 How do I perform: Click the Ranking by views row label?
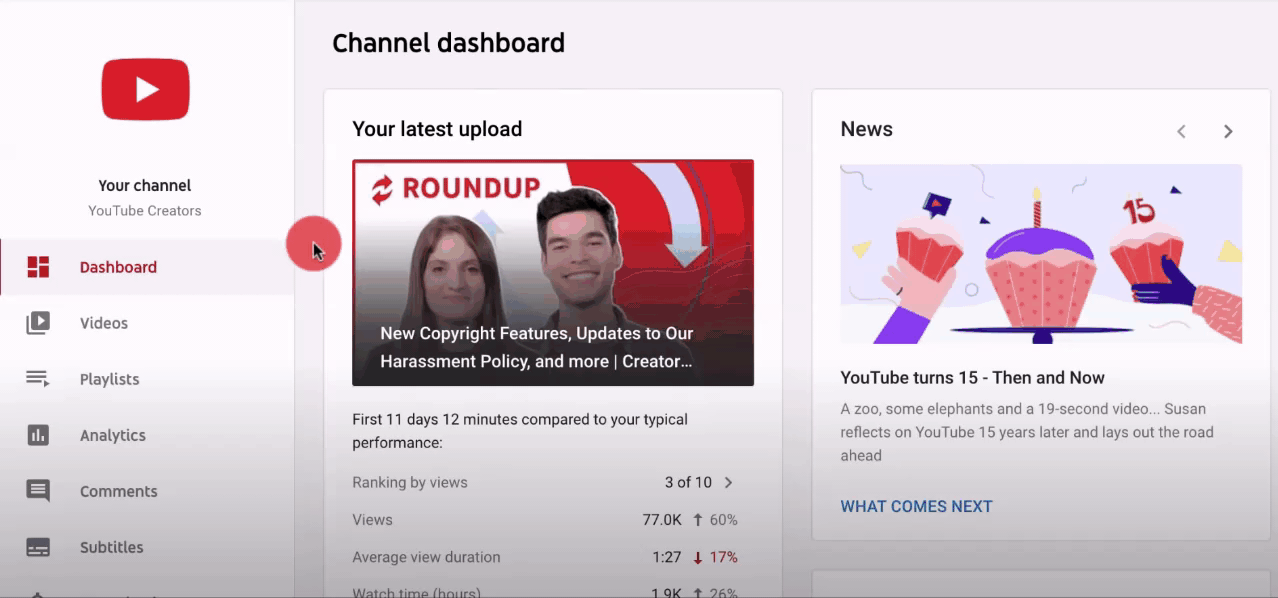tap(410, 482)
